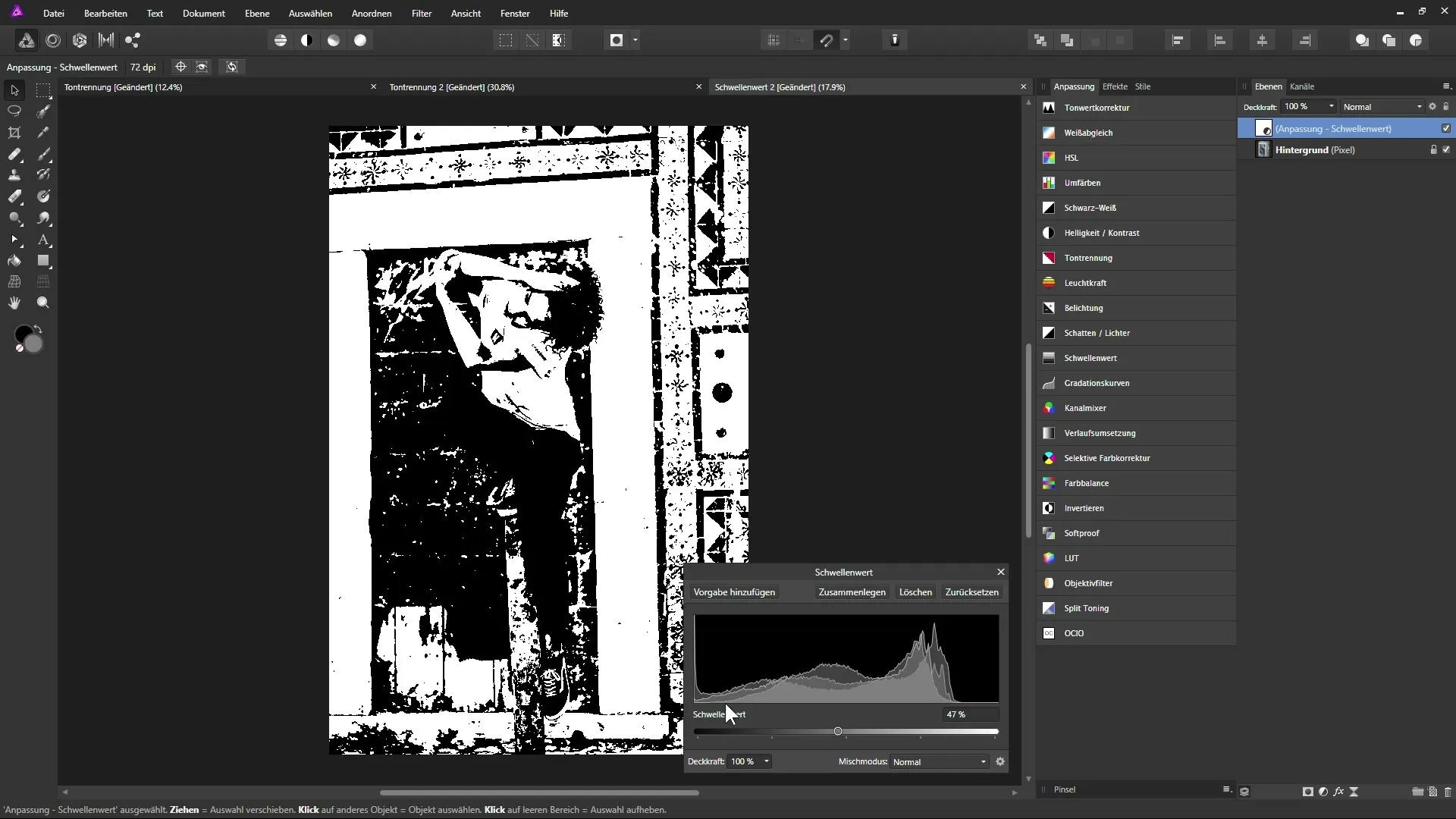Toggle visibility of Anpassung Schwellenwert layer

[1446, 128]
